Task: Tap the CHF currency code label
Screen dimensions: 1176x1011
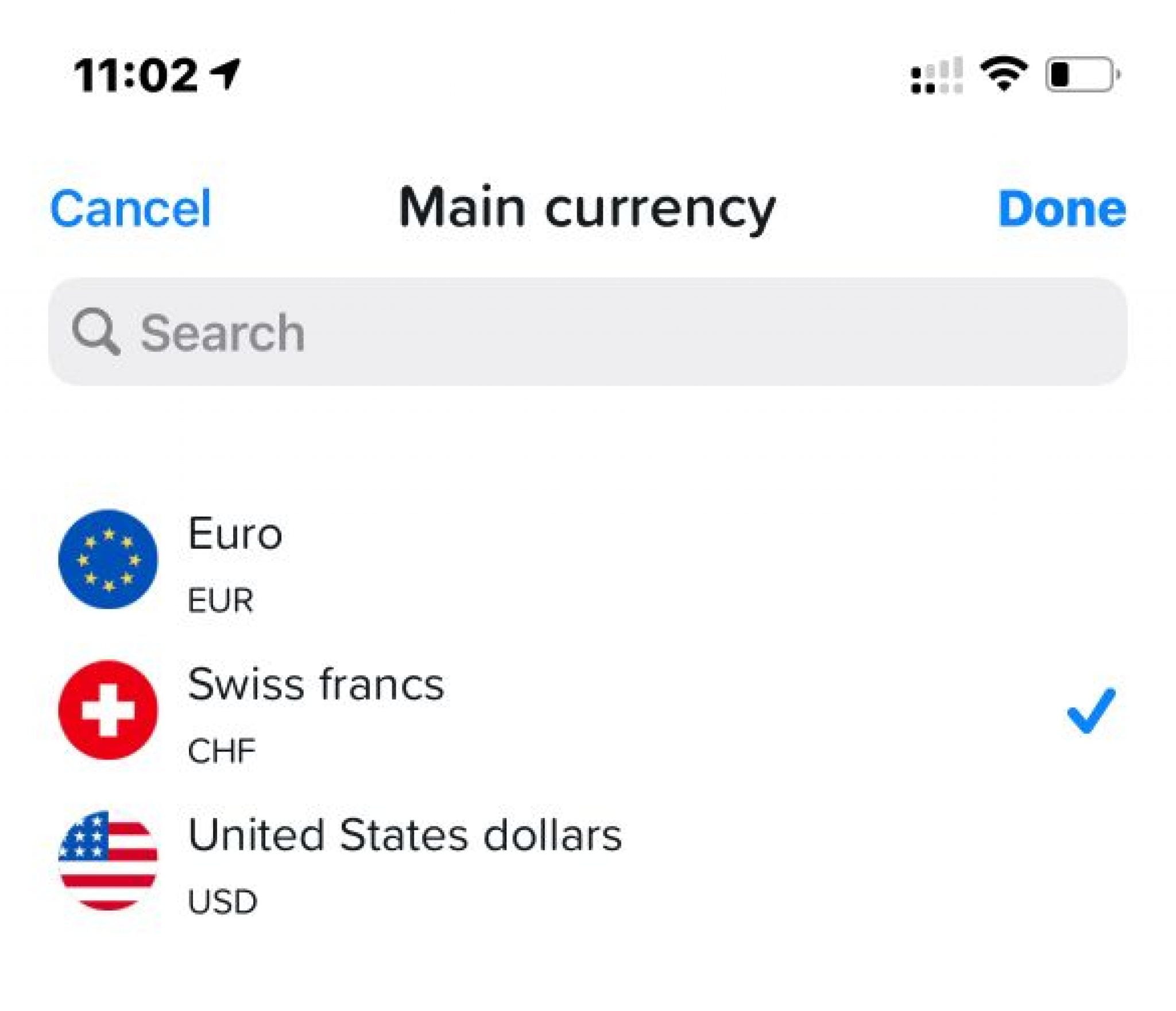Action: [221, 749]
